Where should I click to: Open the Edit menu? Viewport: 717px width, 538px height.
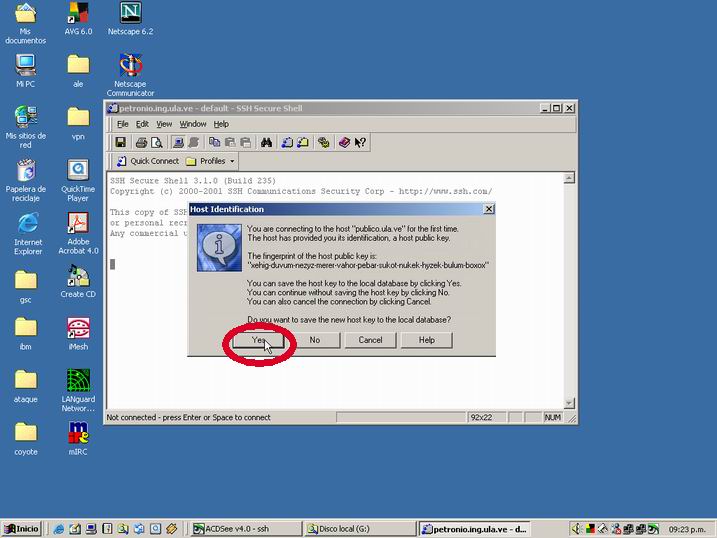142,124
